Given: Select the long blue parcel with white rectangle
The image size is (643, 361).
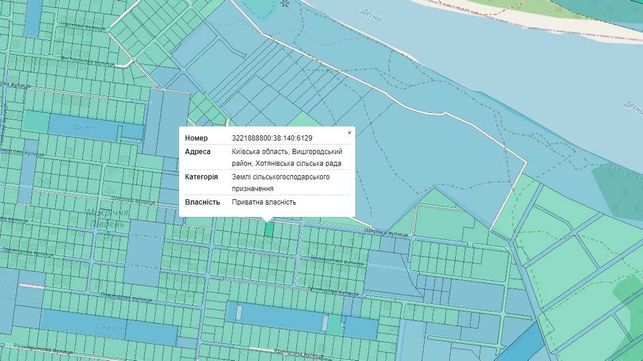Looking at the screenshot, I should (276, 316).
